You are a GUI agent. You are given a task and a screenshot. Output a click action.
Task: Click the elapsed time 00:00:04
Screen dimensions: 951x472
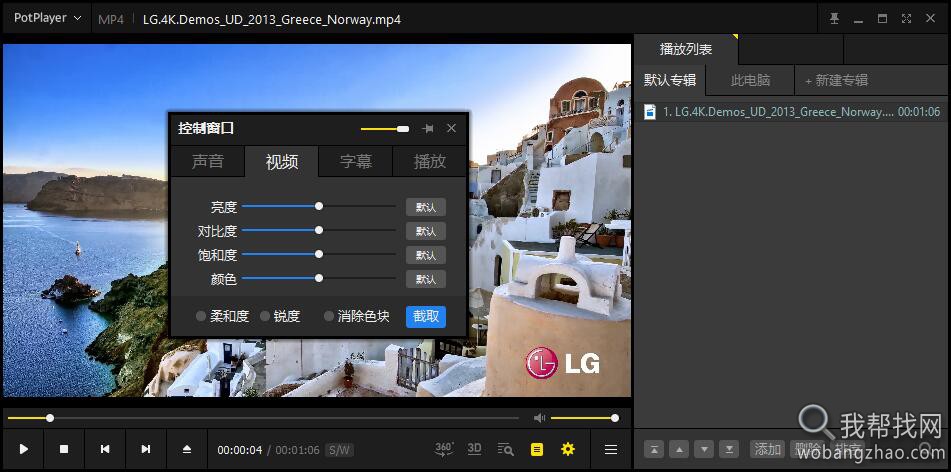click(x=240, y=450)
